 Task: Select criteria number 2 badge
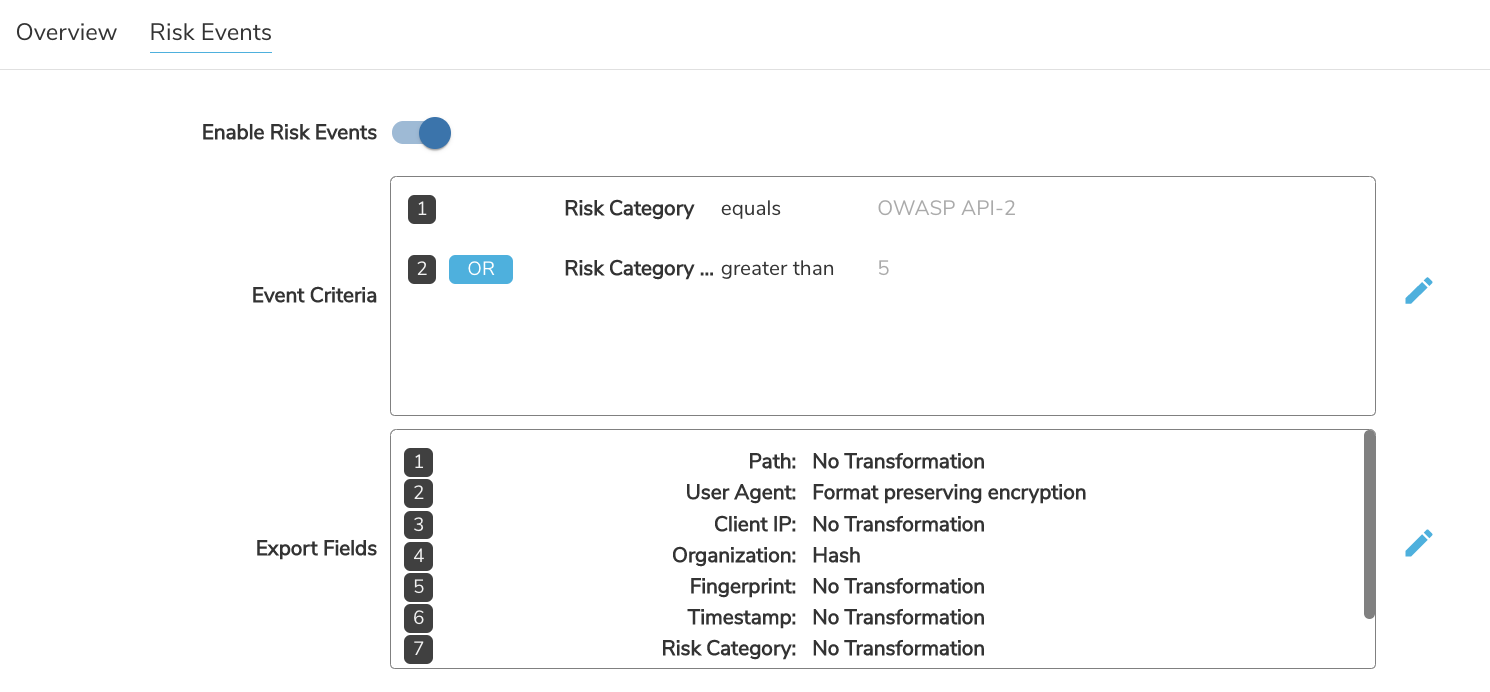coord(422,269)
